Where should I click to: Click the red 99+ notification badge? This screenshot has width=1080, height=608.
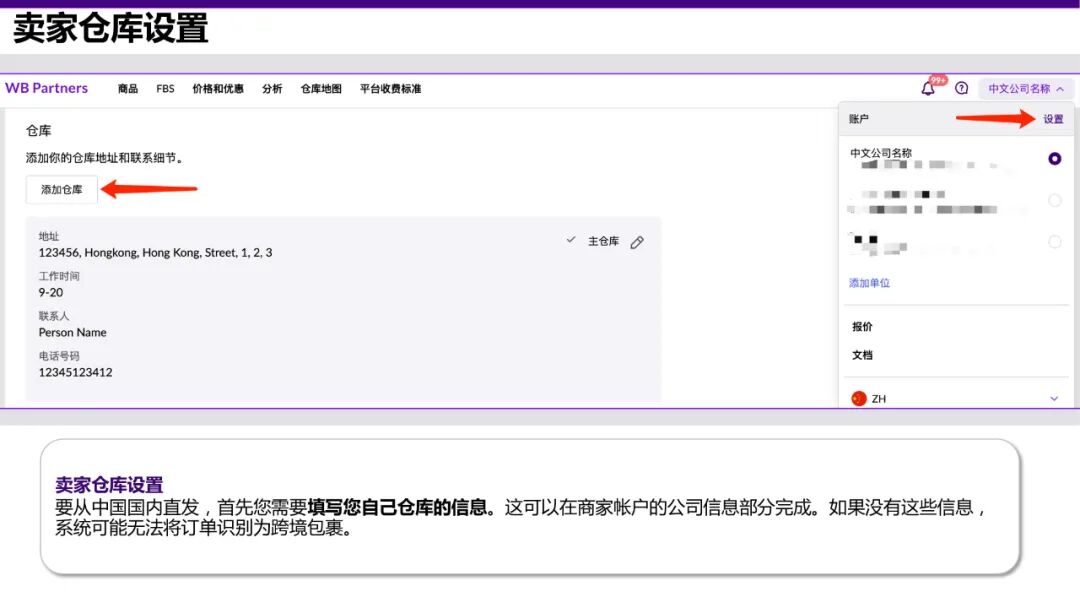(x=934, y=82)
